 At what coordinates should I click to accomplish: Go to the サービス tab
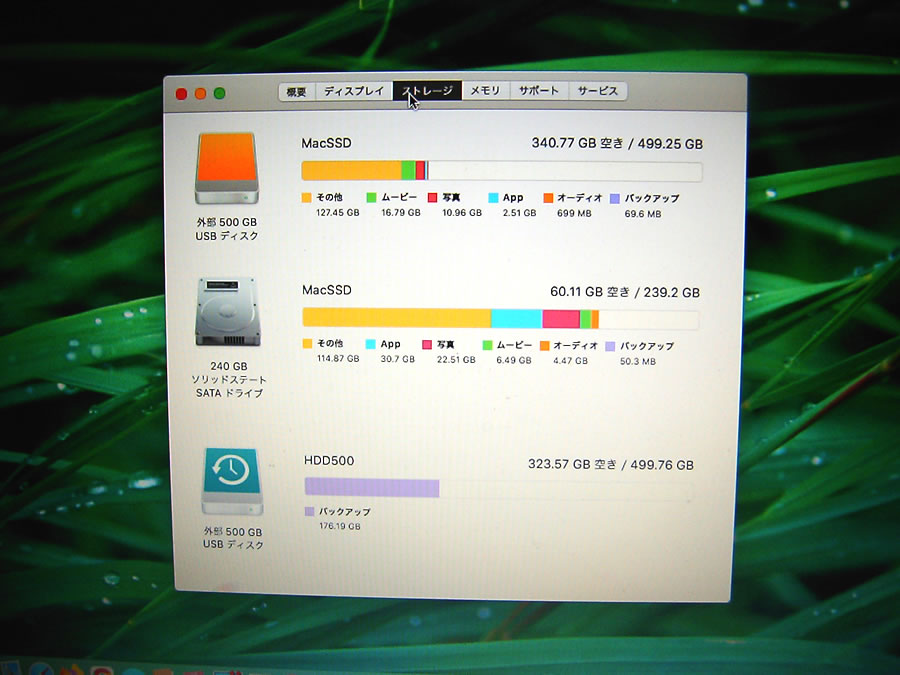pos(598,91)
